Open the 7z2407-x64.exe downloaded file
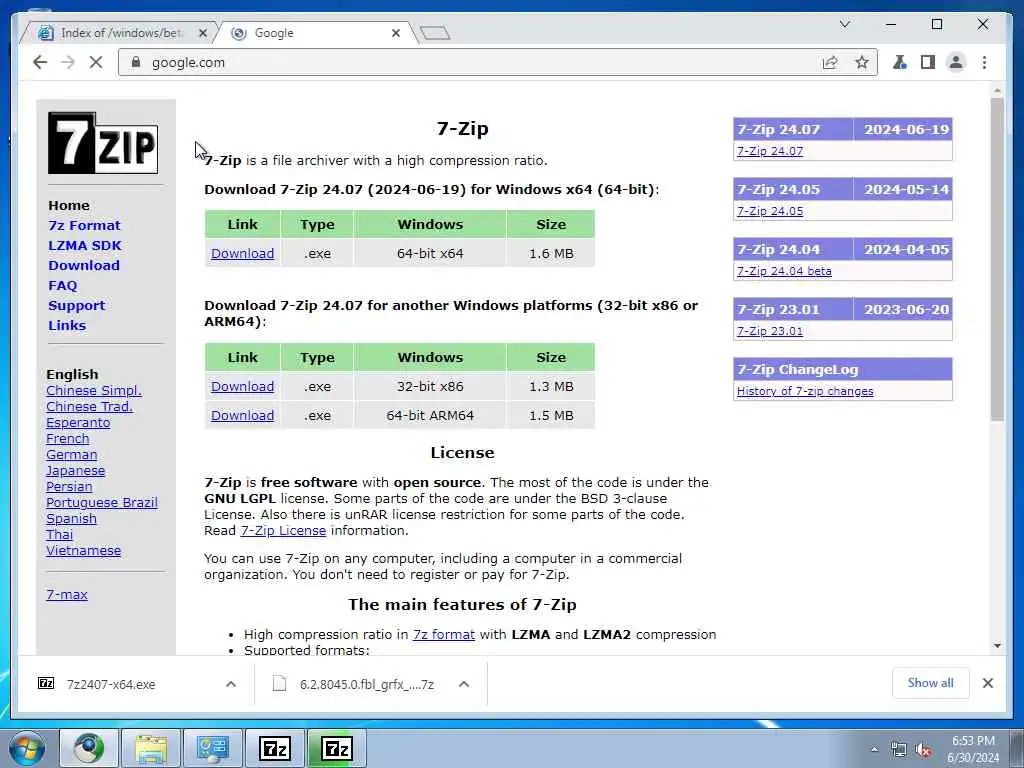Image resolution: width=1024 pixels, height=768 pixels. (x=111, y=684)
